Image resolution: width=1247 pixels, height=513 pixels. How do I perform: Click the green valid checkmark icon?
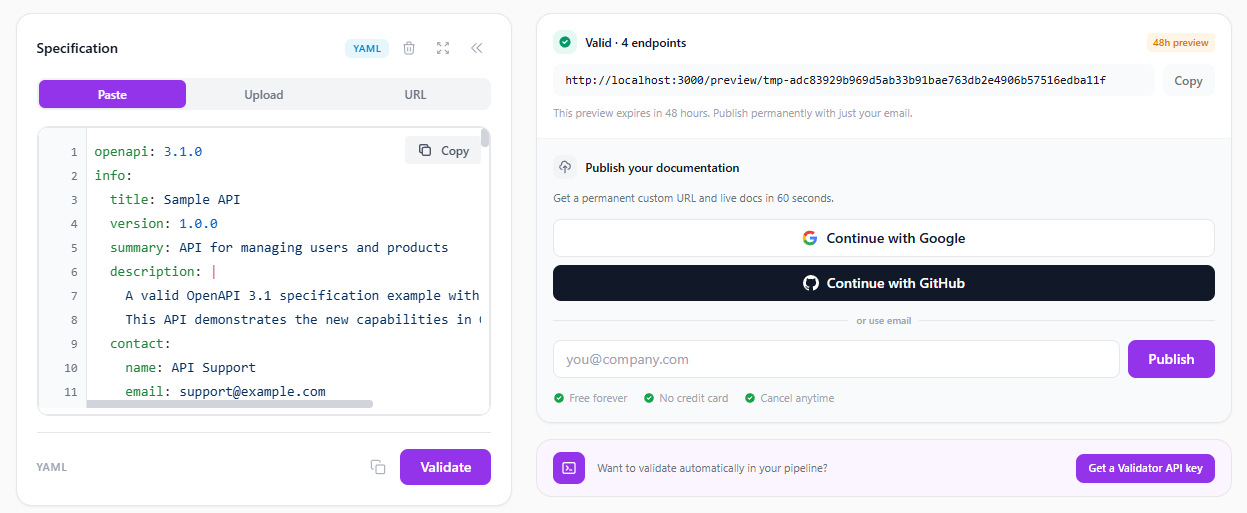pyautogui.click(x=565, y=42)
